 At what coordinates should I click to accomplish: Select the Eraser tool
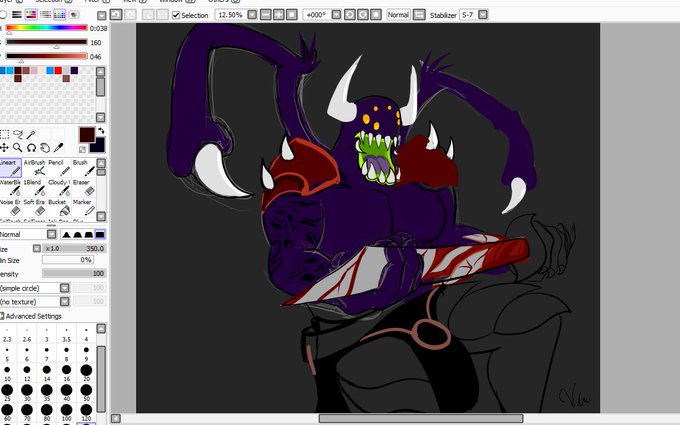coord(83,188)
